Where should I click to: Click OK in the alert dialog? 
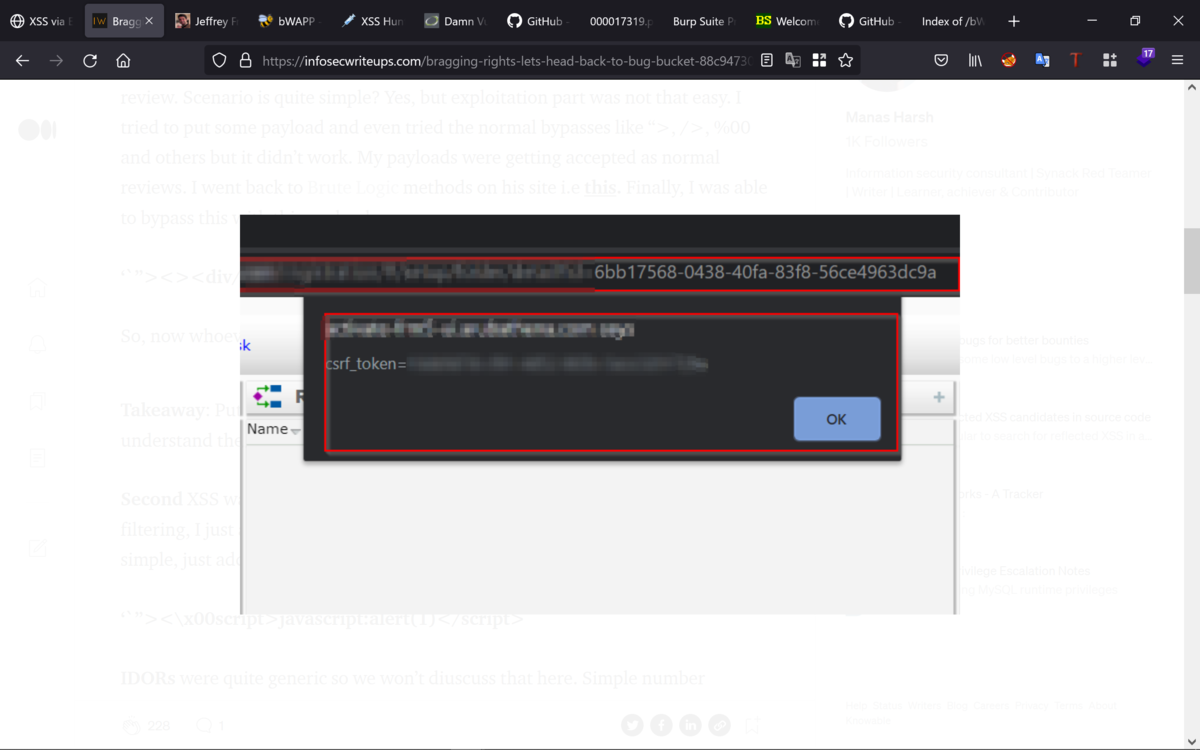coord(837,419)
